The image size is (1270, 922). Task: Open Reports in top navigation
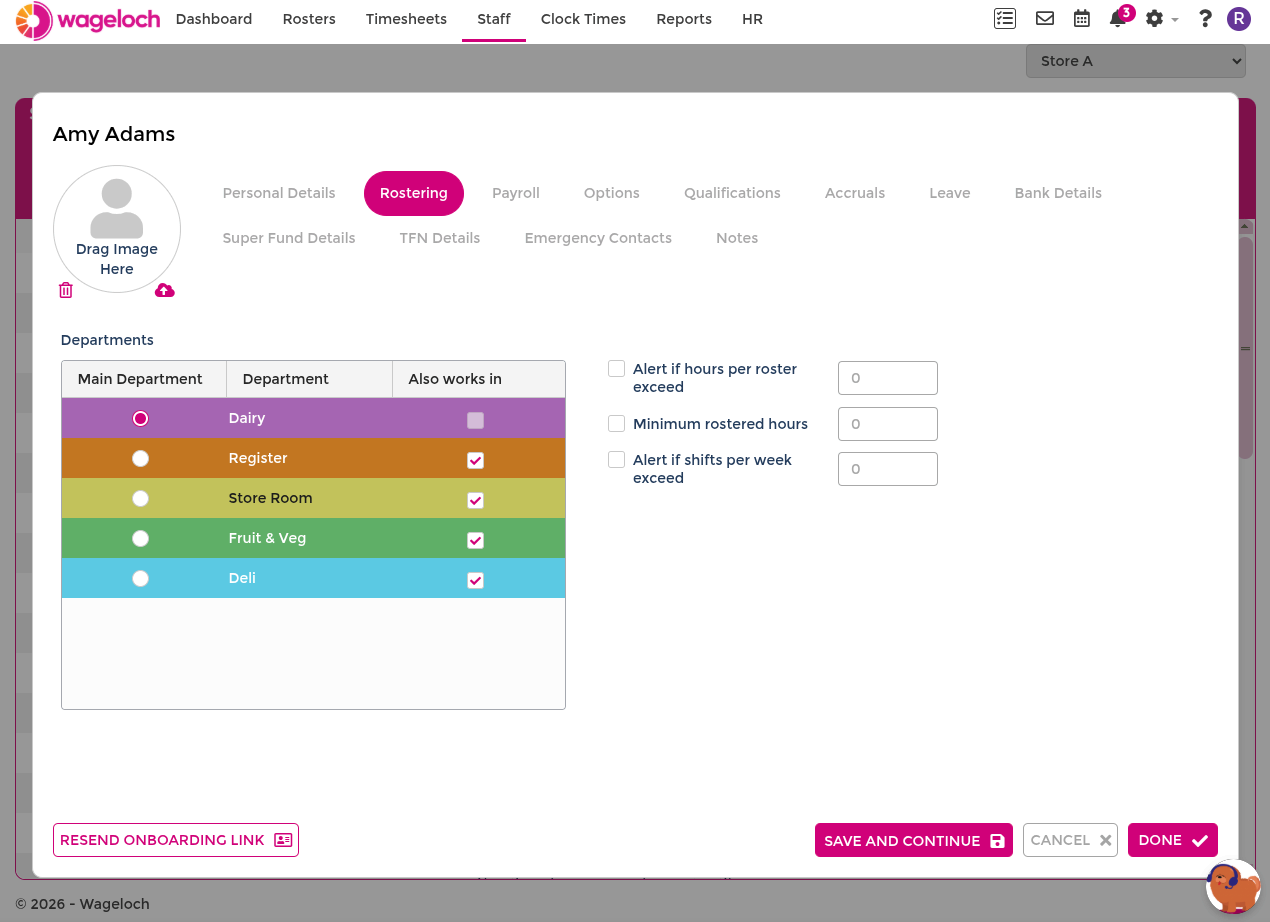684,19
